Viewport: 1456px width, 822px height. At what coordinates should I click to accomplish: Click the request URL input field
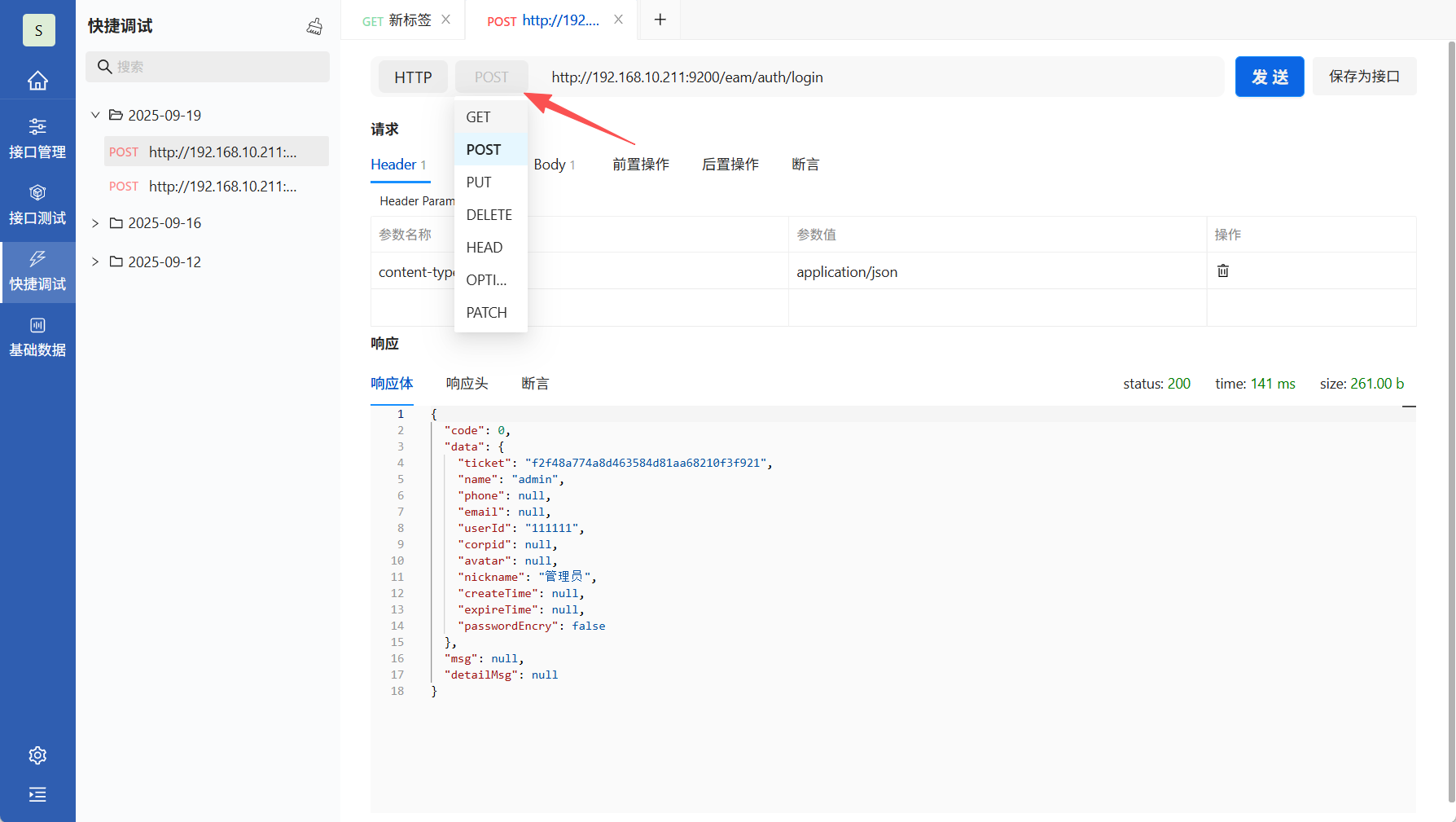(x=879, y=77)
